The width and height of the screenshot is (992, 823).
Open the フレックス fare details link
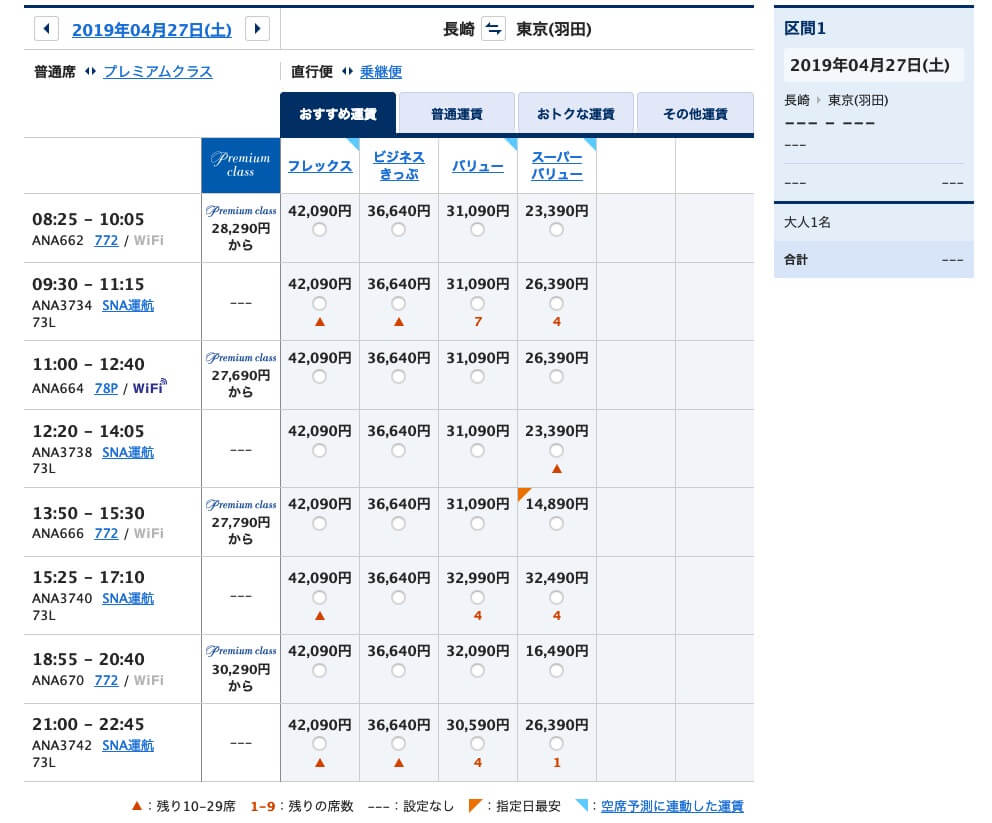tap(319, 166)
